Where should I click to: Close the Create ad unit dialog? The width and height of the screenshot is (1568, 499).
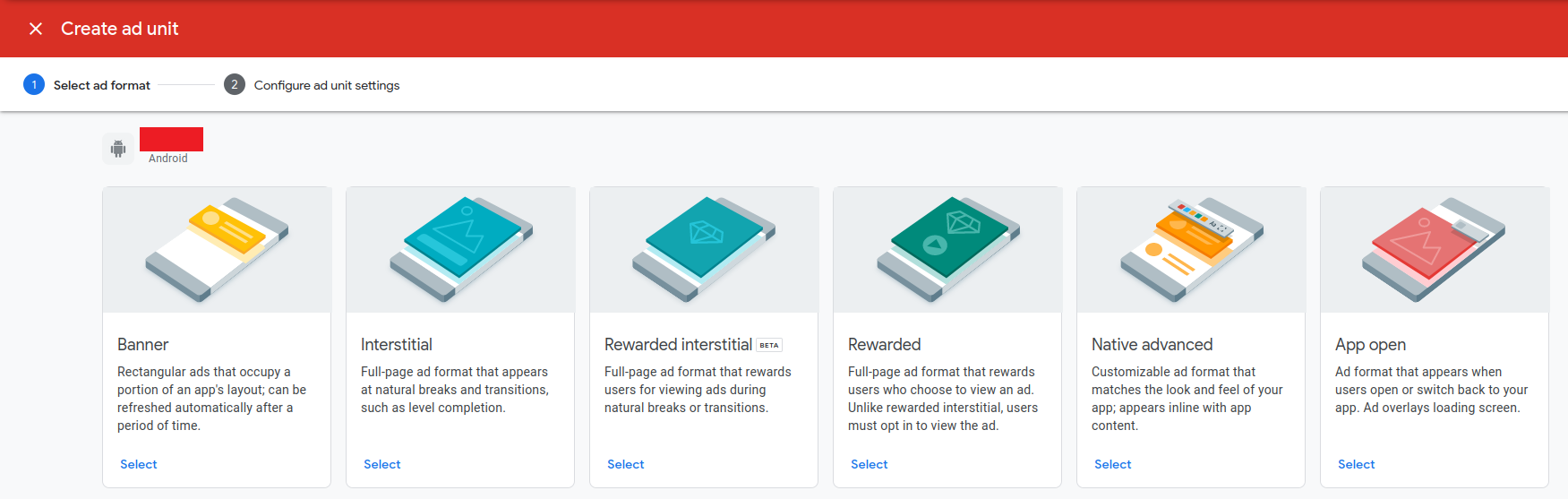[x=36, y=29]
